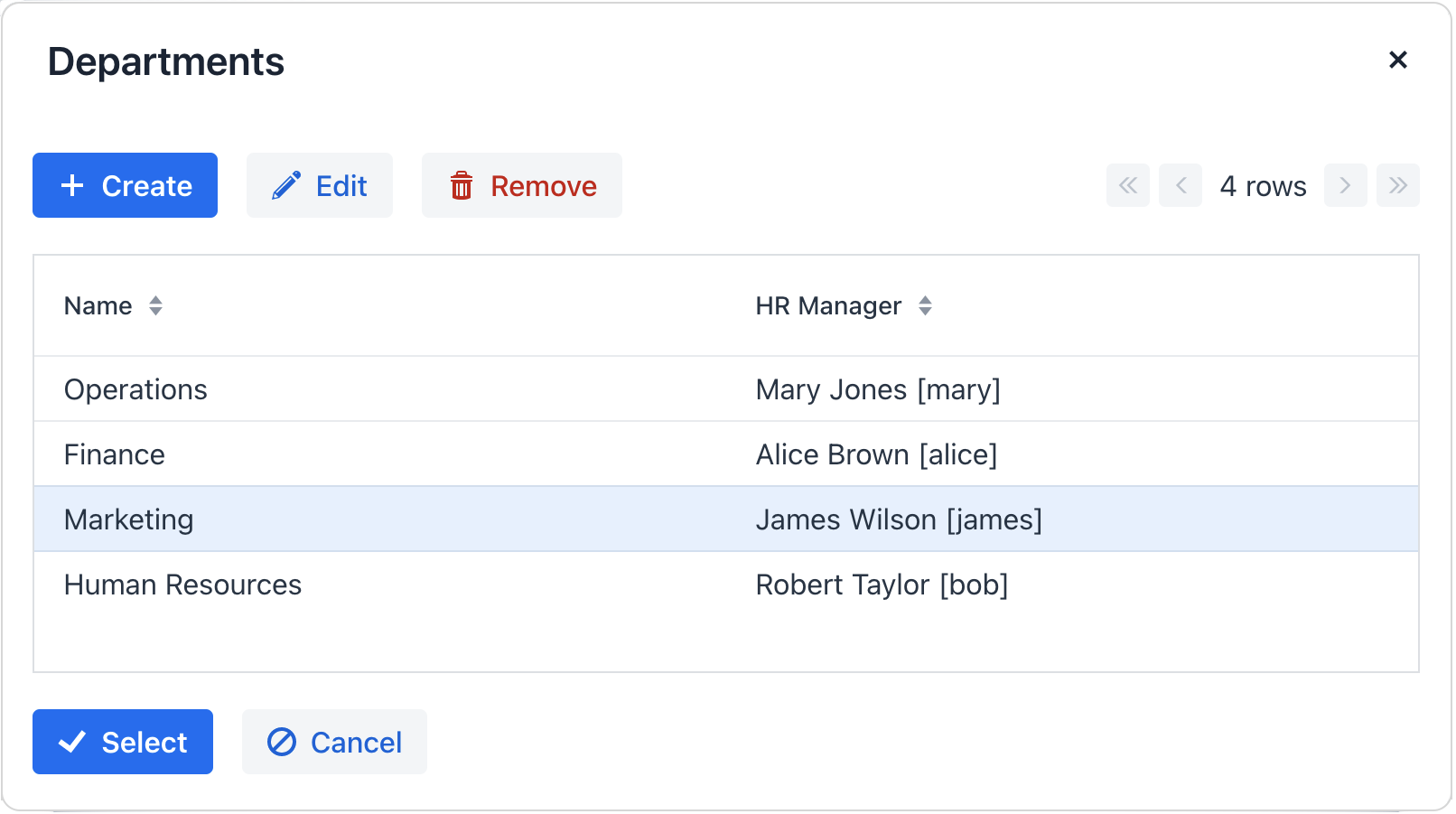The image size is (1456, 814).
Task: Click the HR Manager column header
Action: pyautogui.click(x=828, y=306)
